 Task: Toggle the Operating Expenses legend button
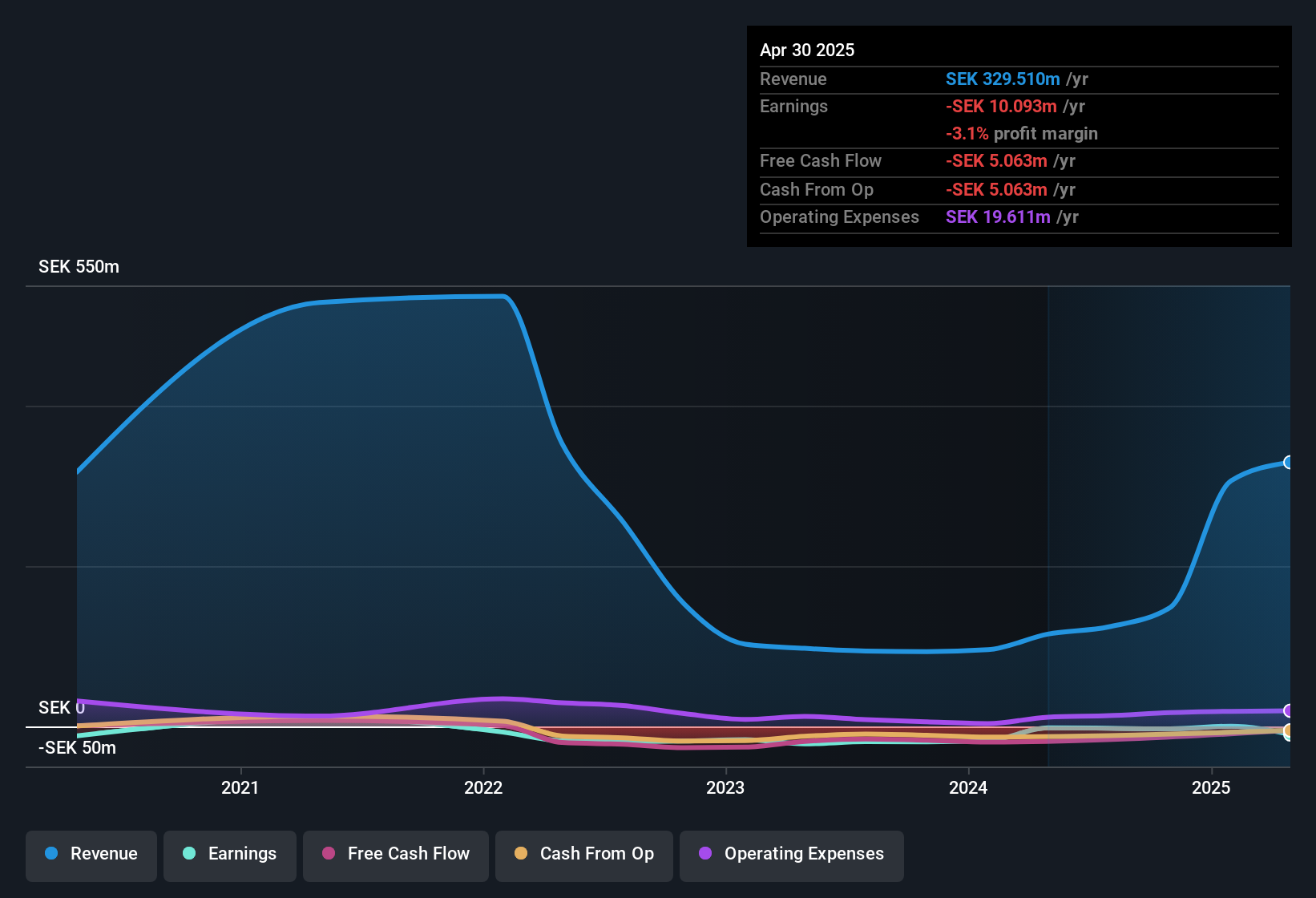click(x=792, y=856)
